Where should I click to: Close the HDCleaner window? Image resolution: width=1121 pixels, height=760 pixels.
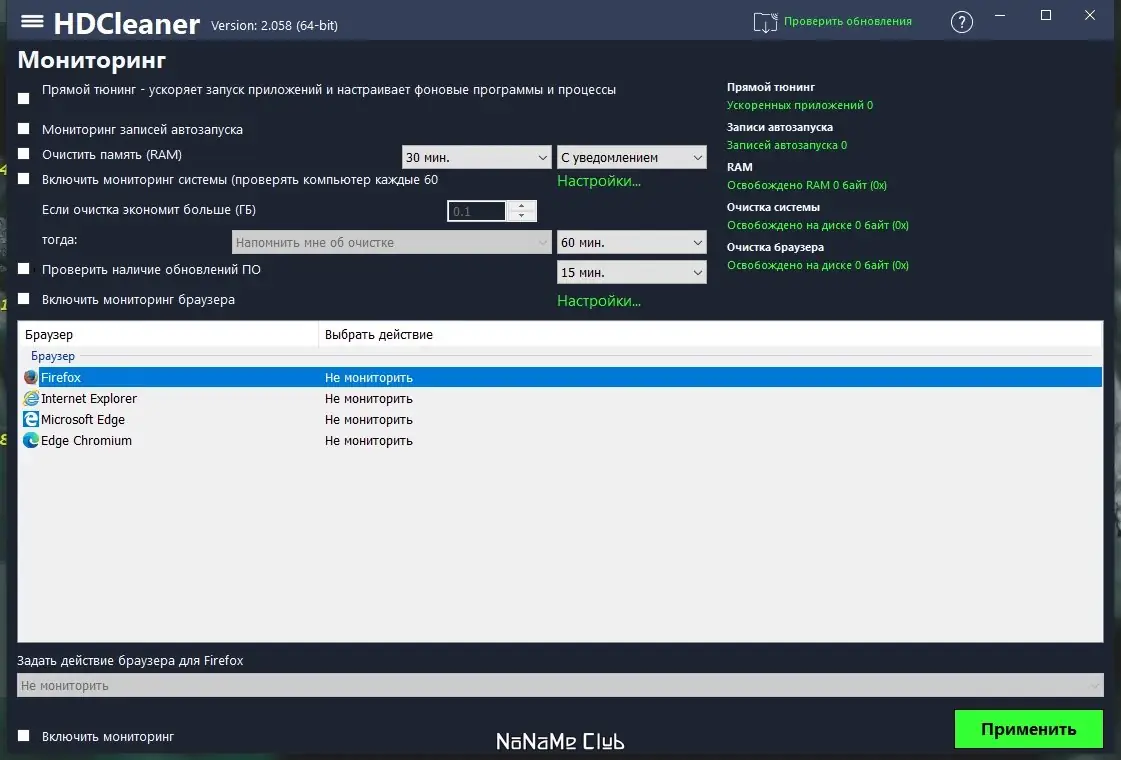pyautogui.click(x=1090, y=16)
